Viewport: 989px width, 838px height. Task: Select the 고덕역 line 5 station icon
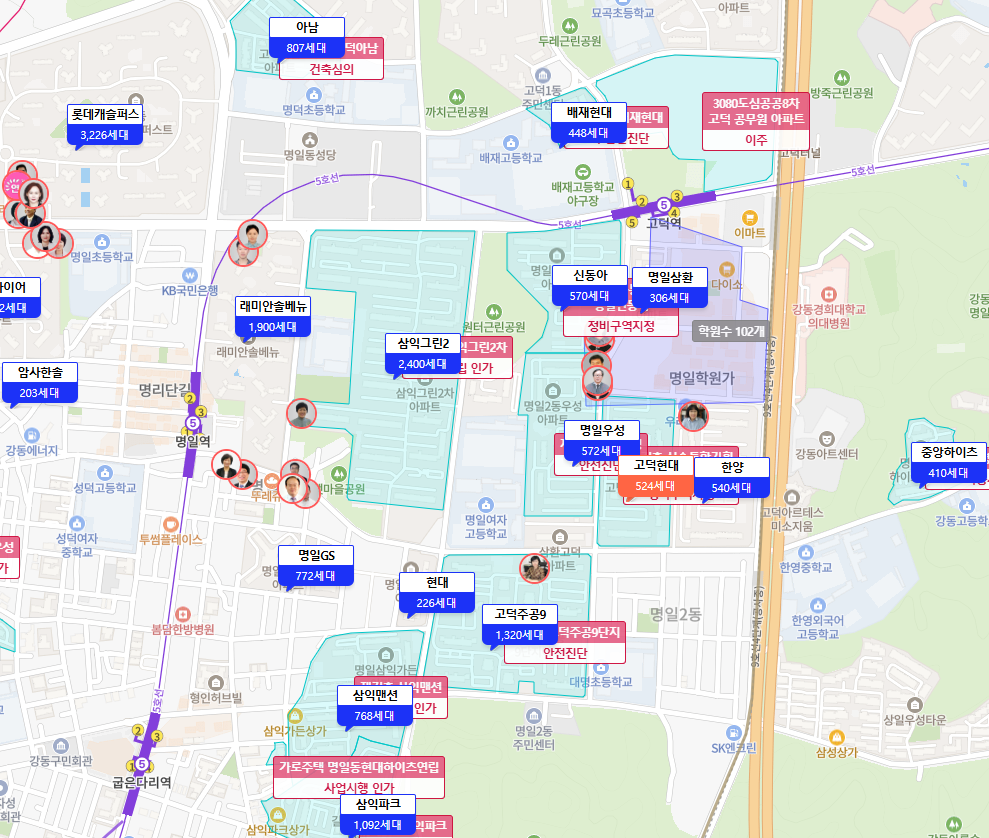click(x=662, y=205)
